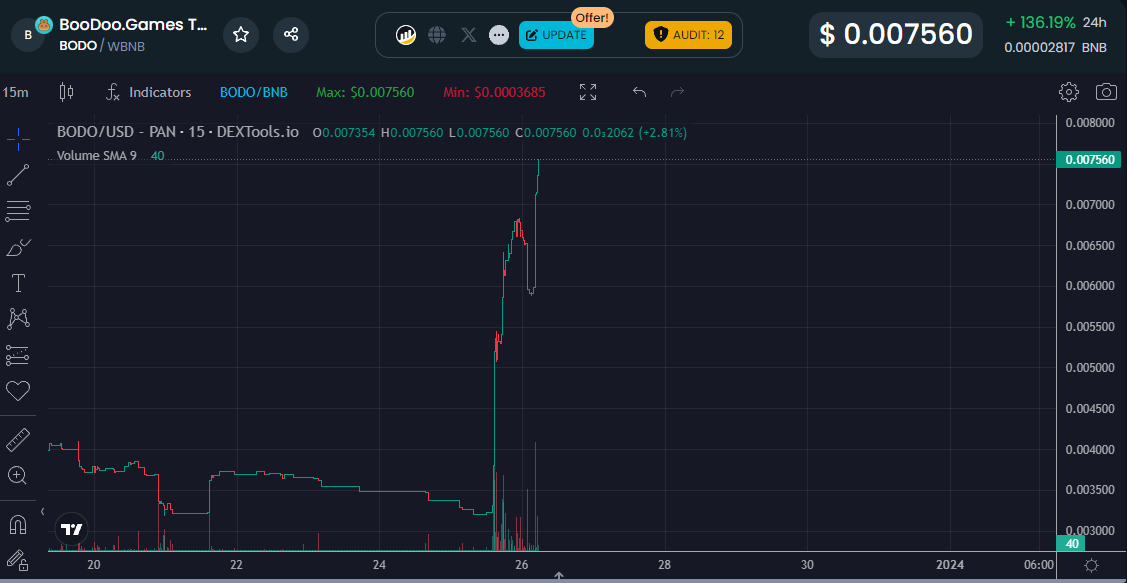Screen dimensions: 1127x583
Task: Open the token website globe icon
Action: pos(437,35)
